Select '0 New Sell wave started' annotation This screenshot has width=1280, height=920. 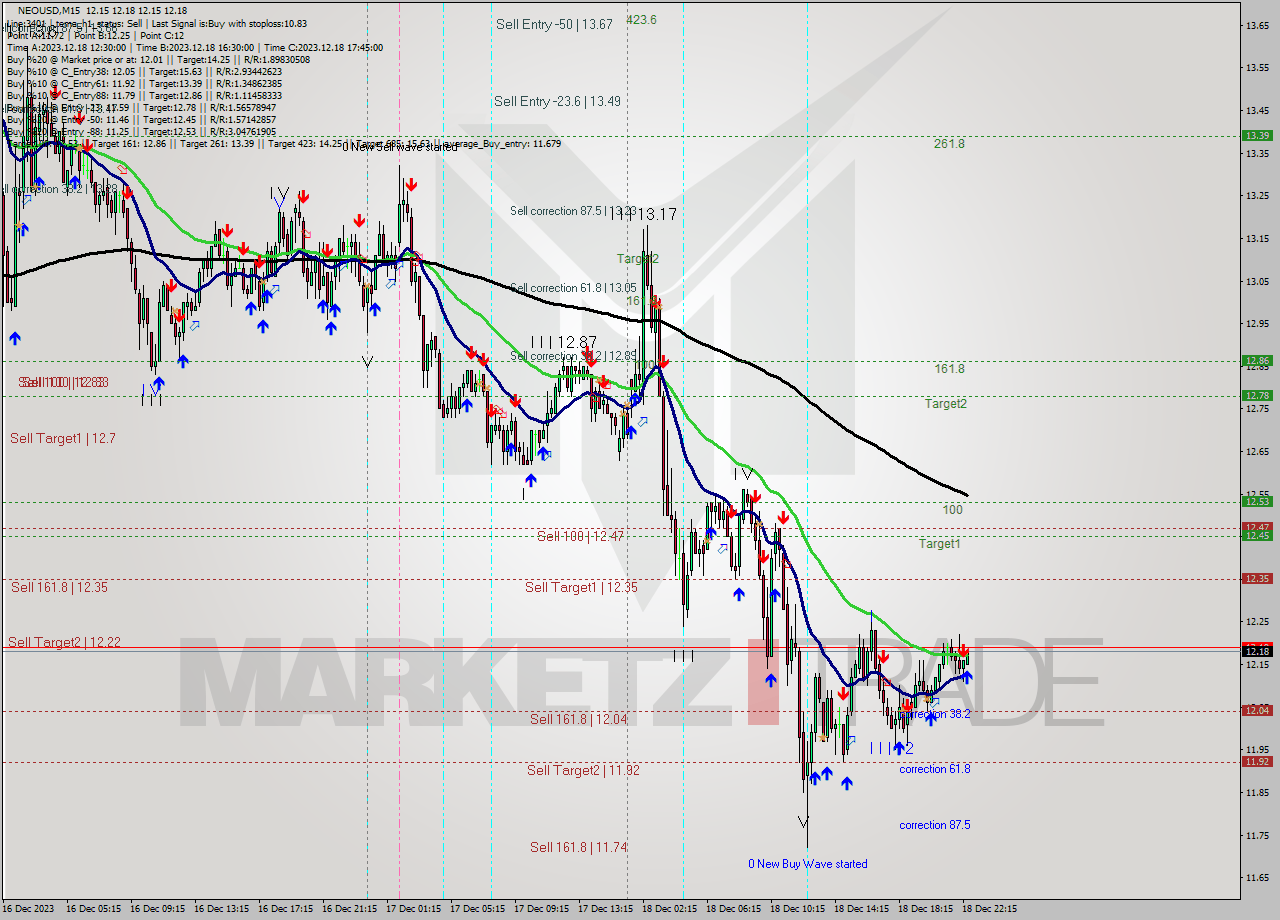tap(400, 147)
